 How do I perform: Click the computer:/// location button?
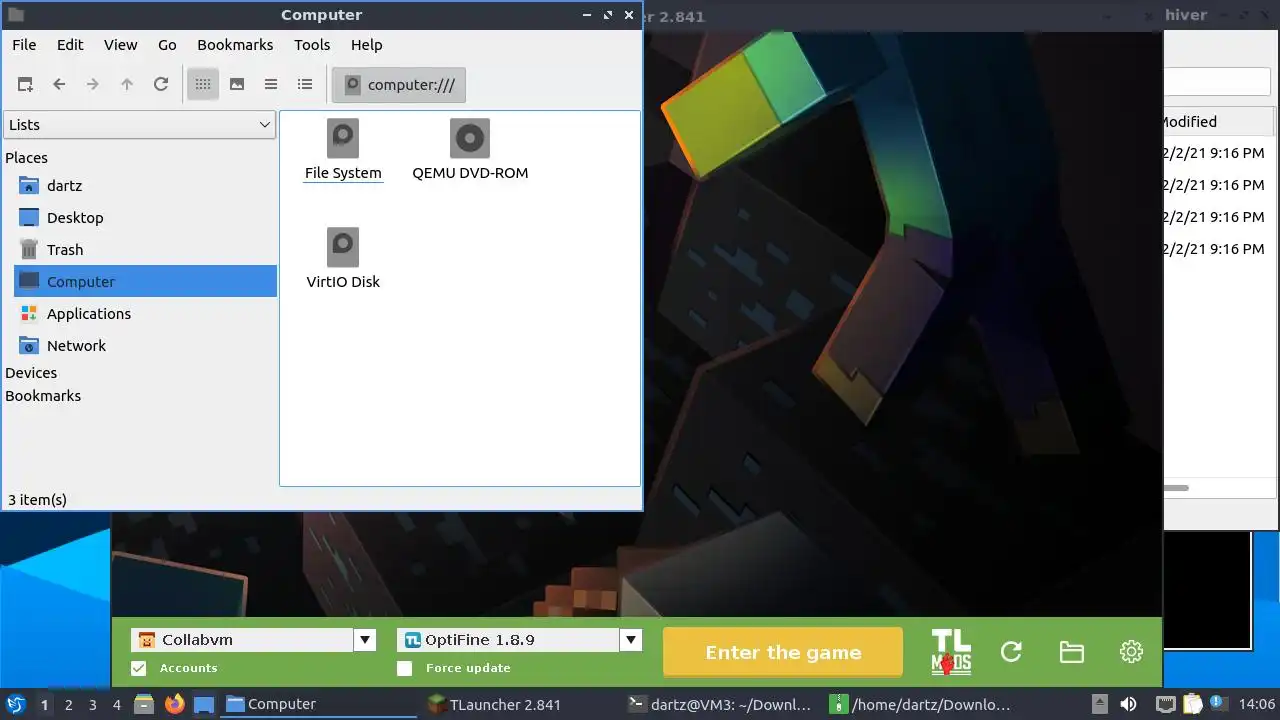click(399, 85)
